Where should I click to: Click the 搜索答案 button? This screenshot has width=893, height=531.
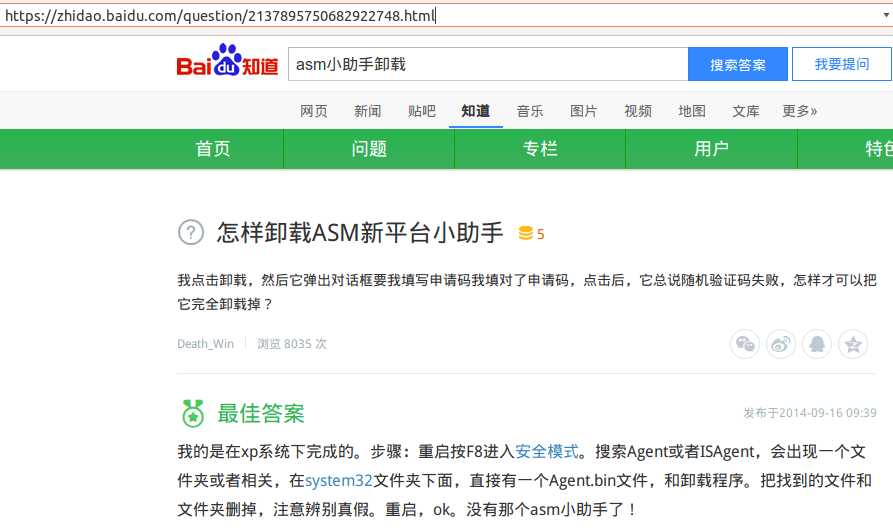tap(738, 64)
